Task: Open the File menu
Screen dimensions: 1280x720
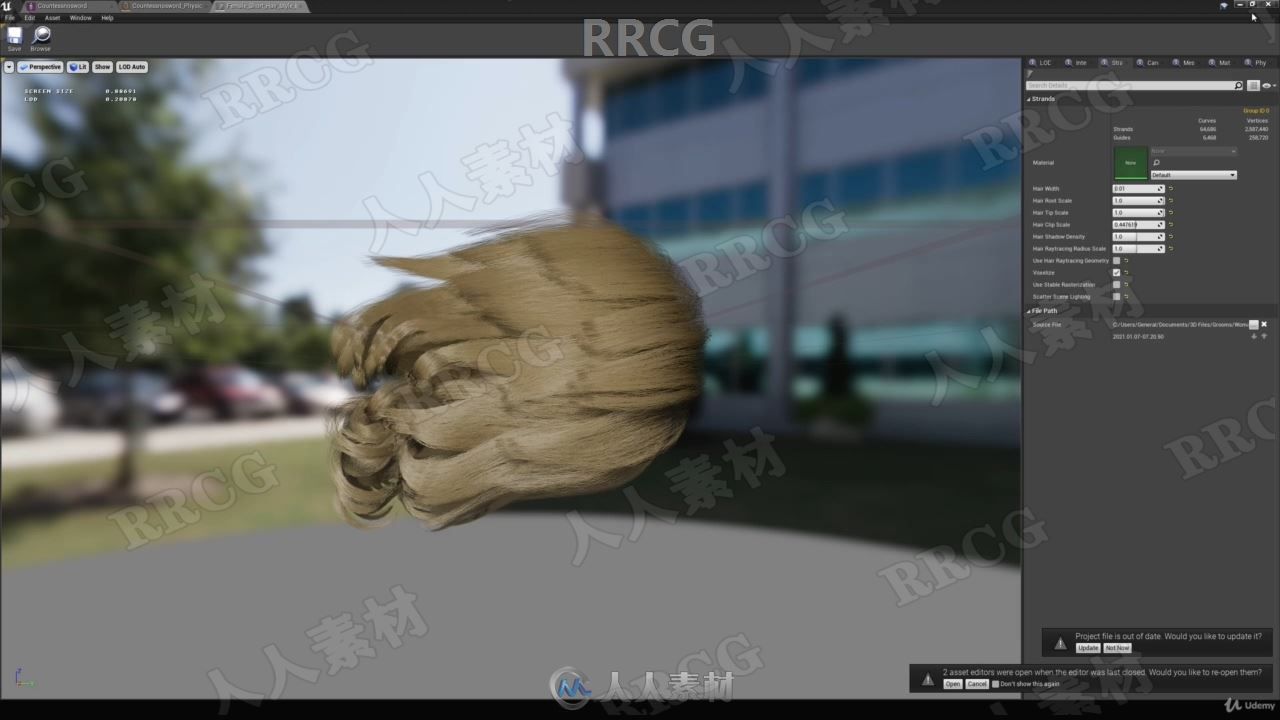Action: tap(10, 18)
